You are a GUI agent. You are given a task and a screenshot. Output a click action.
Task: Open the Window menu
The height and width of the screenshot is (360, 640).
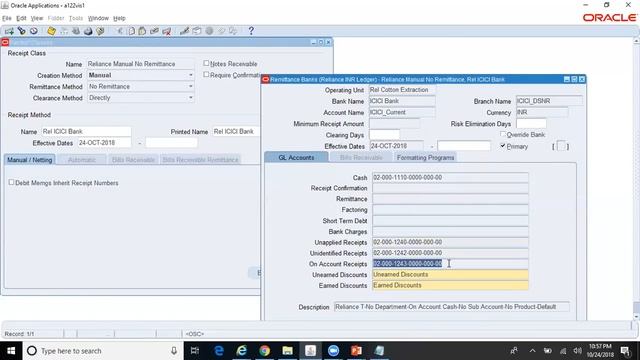pyautogui.click(x=98, y=18)
